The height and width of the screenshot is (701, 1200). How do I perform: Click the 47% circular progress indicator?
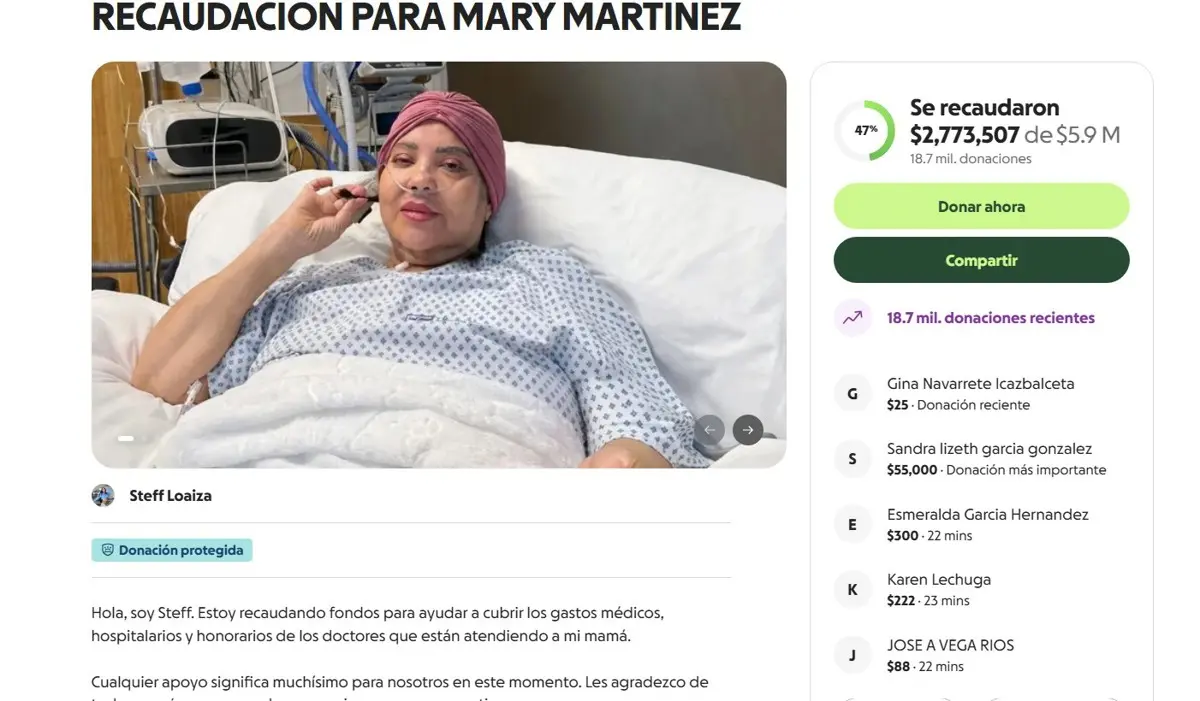865,130
